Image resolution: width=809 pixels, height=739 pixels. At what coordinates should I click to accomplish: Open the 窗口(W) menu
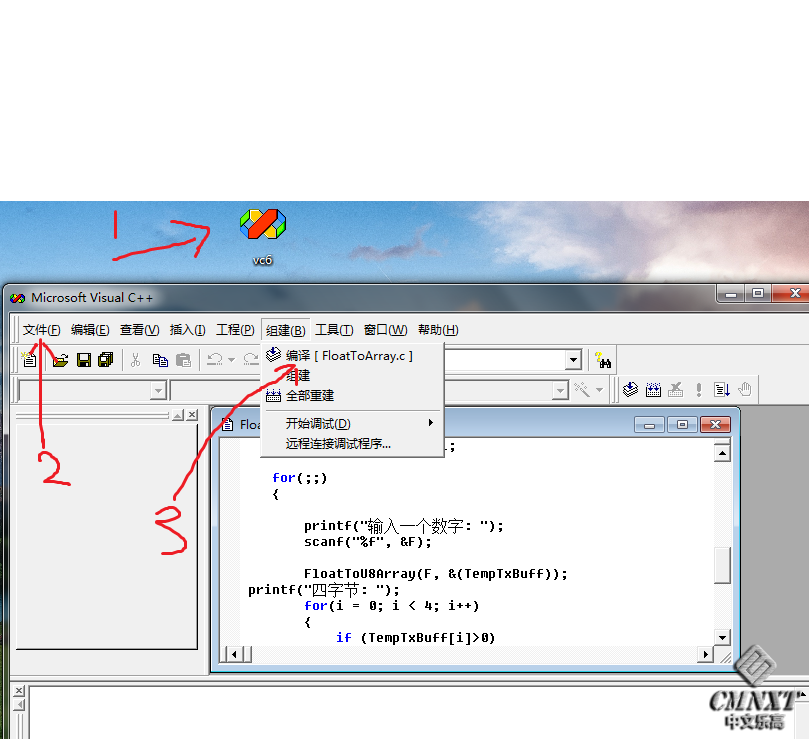pos(385,330)
